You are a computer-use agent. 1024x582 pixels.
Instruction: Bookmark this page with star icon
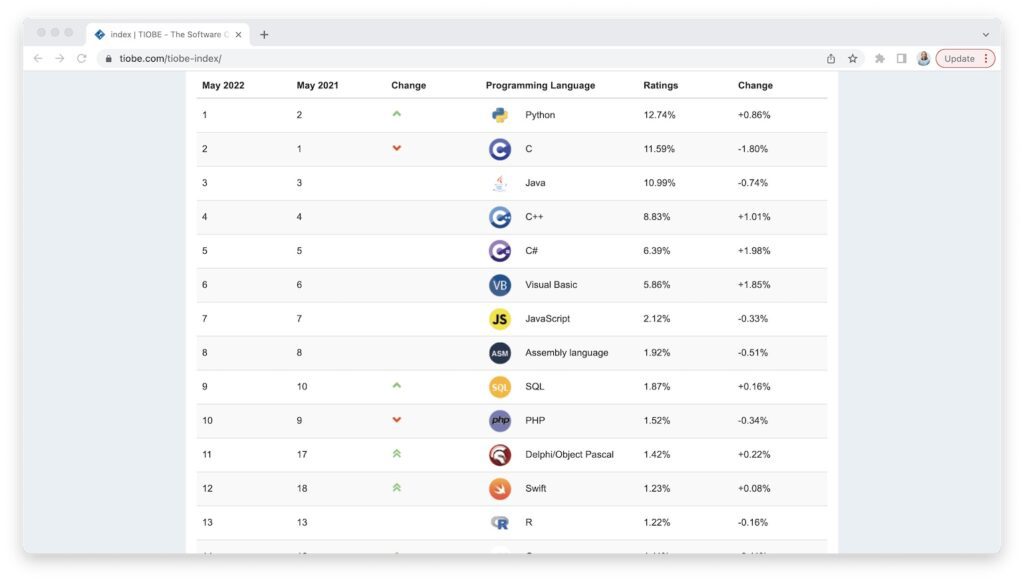pyautogui.click(x=853, y=59)
